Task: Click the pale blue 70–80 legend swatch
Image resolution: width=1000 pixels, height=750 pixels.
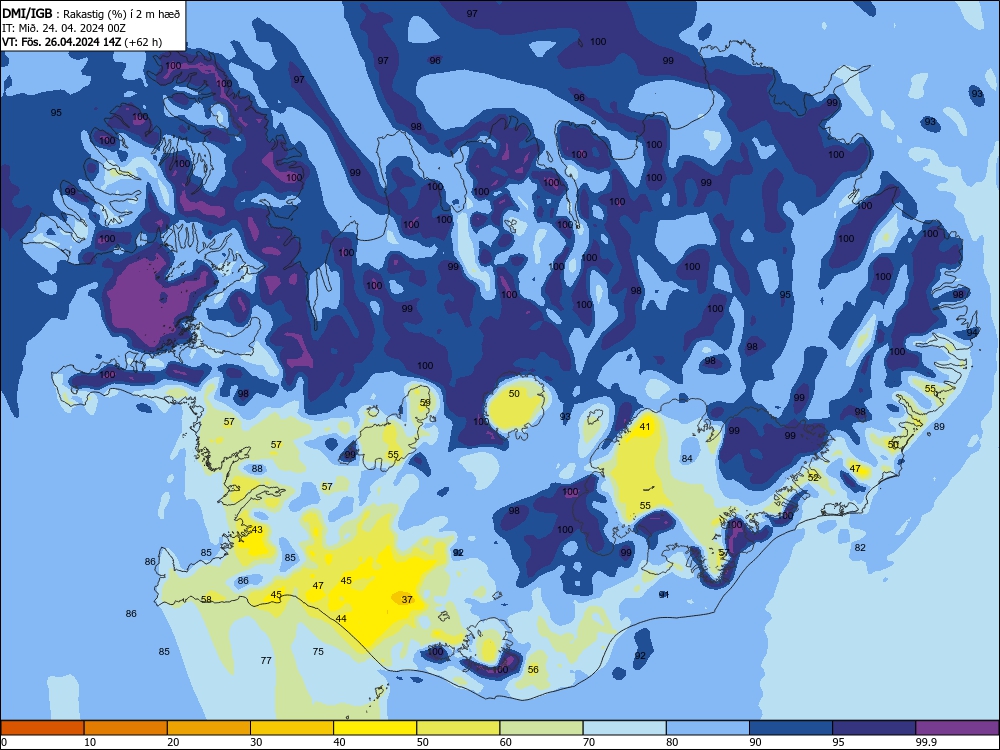Action: (625, 728)
